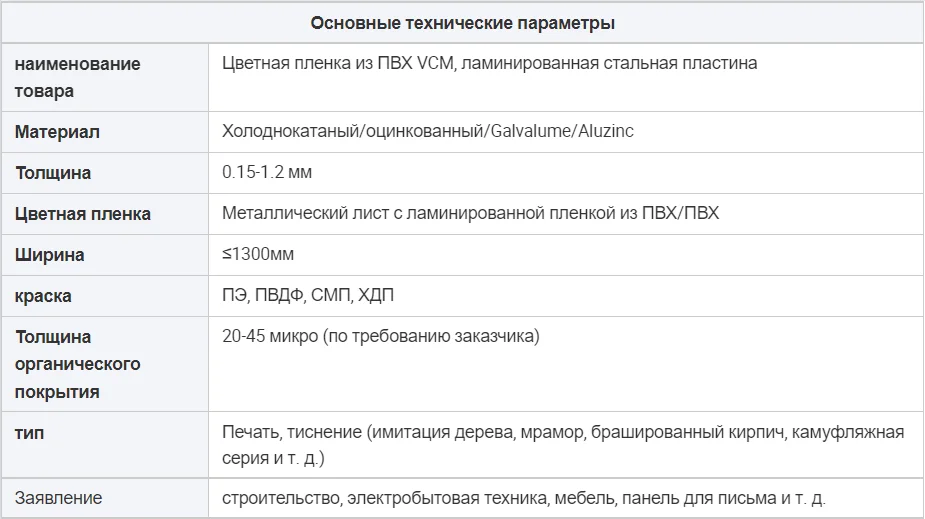Click the 'Металлический лист с ламинированной пленкой' value
The image size is (925, 519).
point(470,214)
